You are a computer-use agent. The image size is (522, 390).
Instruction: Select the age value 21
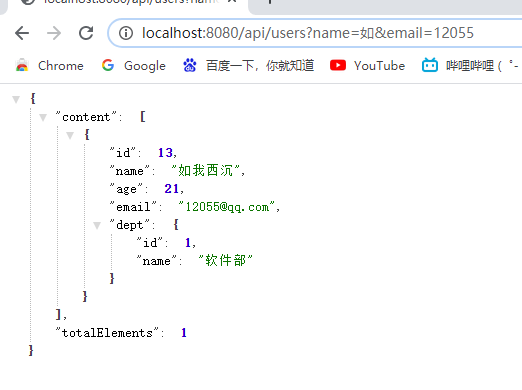pos(172,189)
